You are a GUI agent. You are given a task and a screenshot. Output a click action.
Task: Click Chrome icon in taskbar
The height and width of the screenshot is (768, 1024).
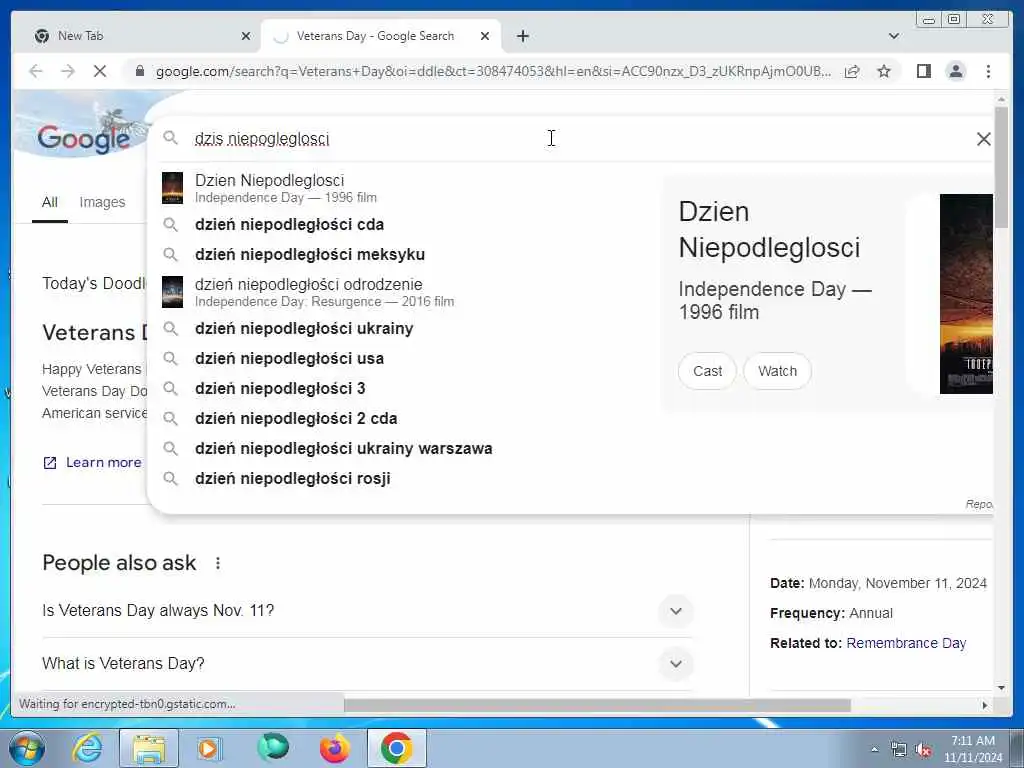[x=396, y=748]
